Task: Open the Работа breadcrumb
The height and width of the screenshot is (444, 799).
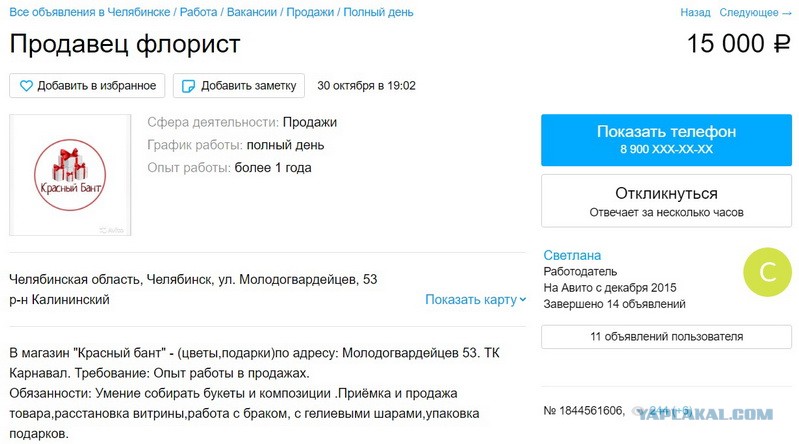Action: pyautogui.click(x=198, y=12)
